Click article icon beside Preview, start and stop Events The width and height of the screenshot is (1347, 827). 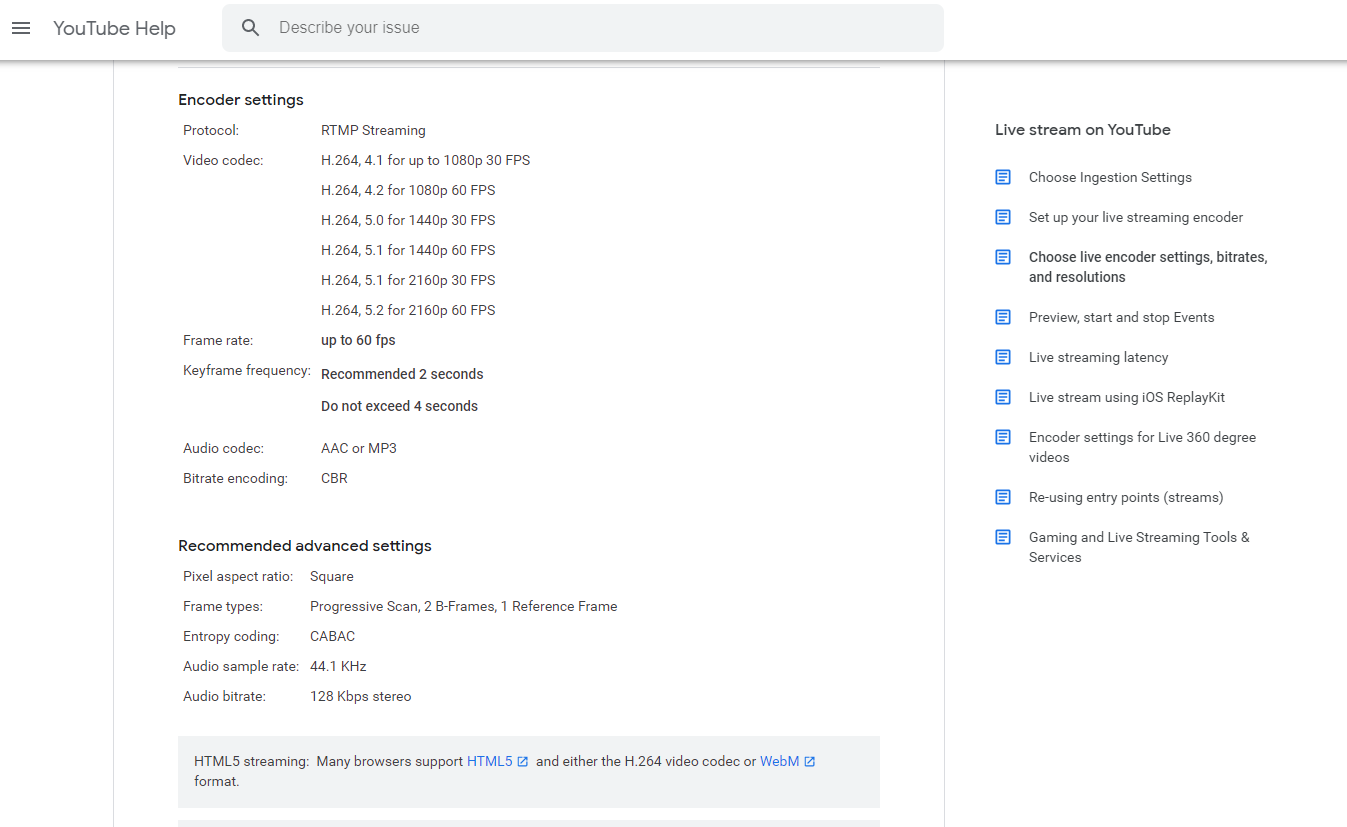(1003, 317)
